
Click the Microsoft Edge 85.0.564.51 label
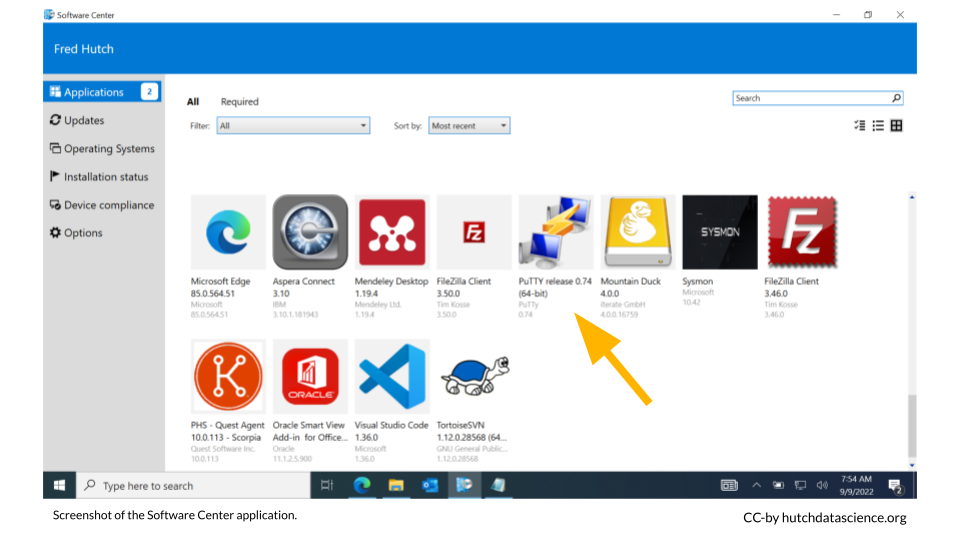pyautogui.click(x=220, y=287)
